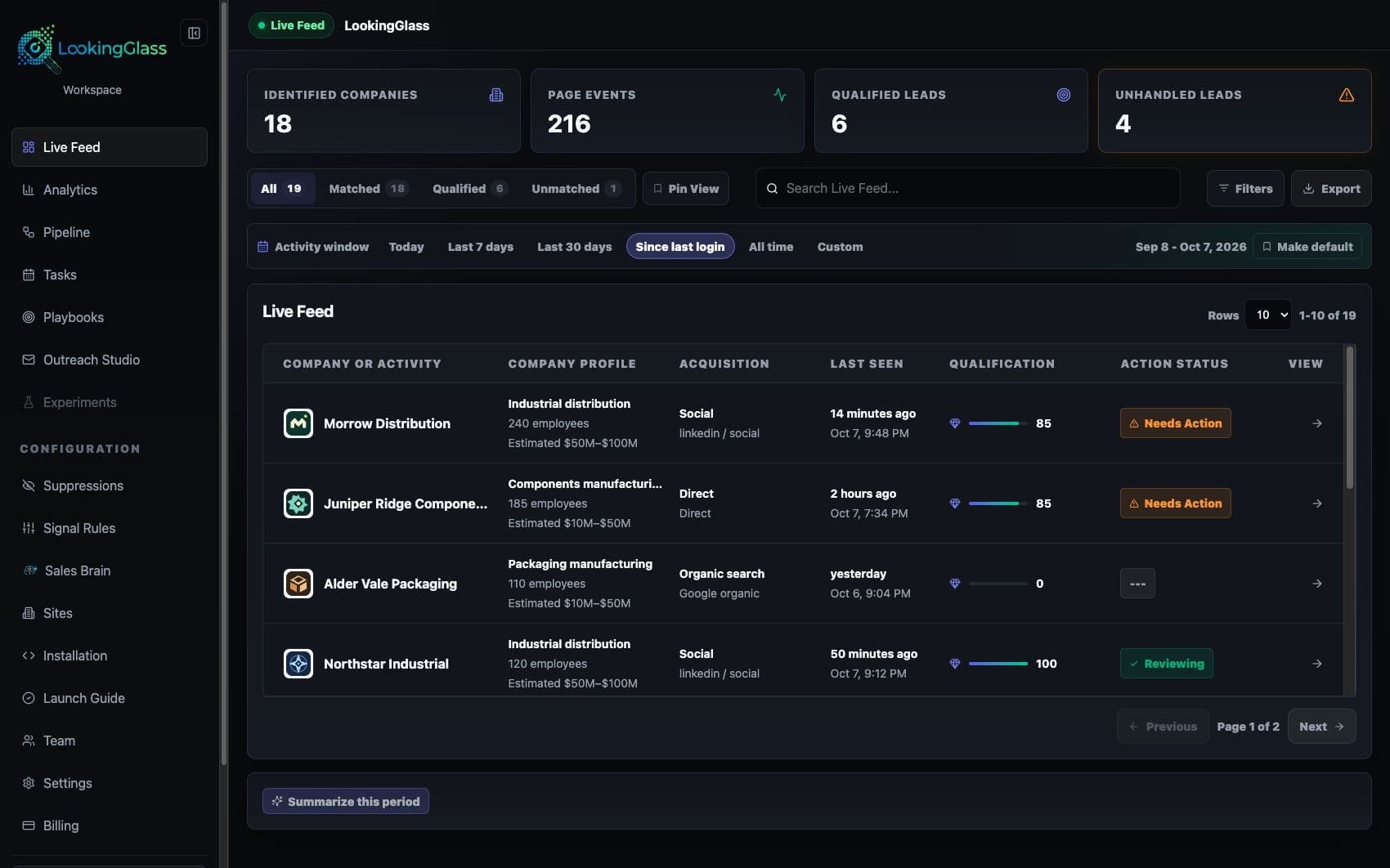Click the Live Feed table scrollbar
Image resolution: width=1390 pixels, height=868 pixels.
click(x=1349, y=417)
